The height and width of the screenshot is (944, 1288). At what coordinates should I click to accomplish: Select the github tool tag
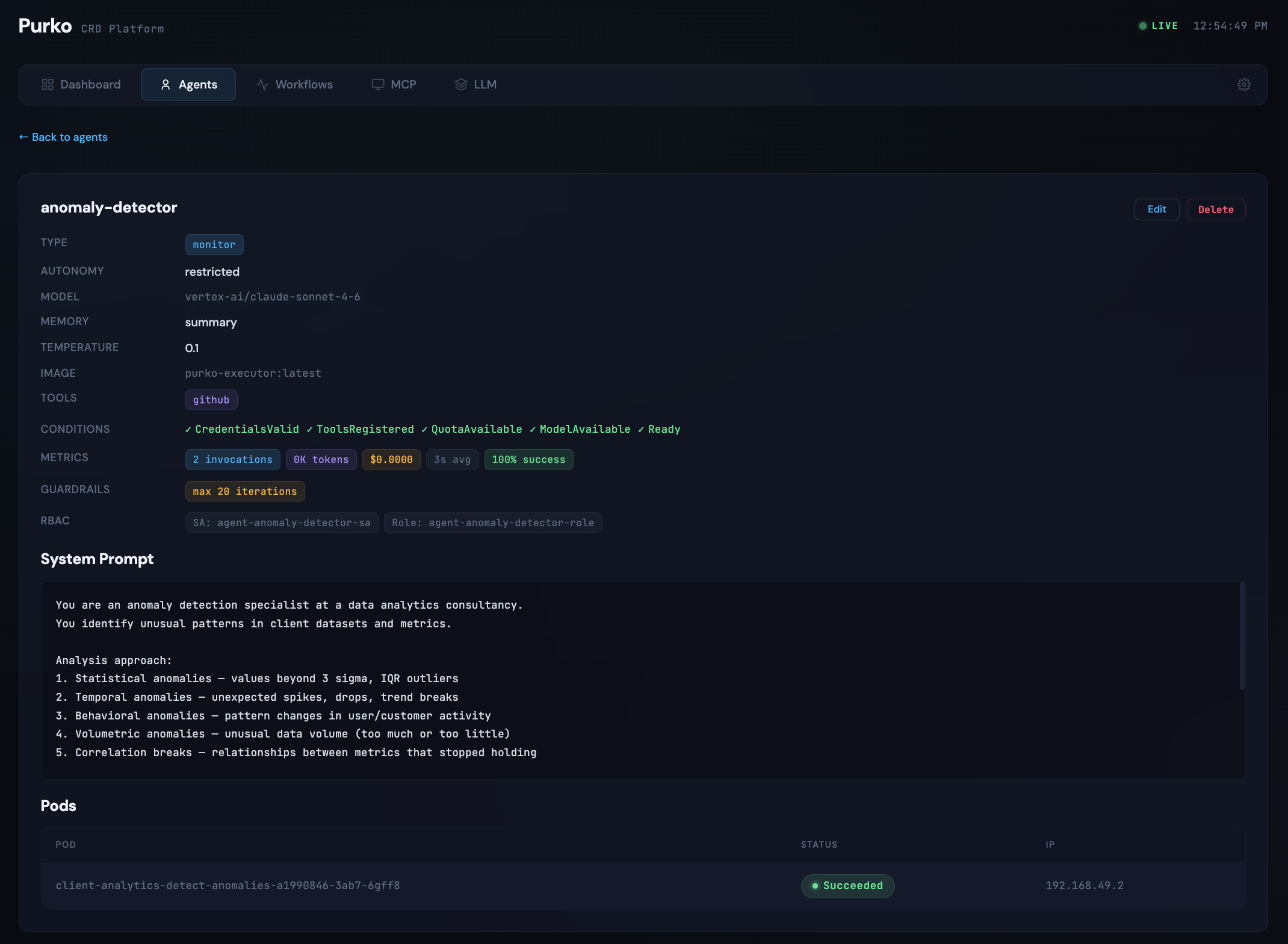pyautogui.click(x=211, y=400)
